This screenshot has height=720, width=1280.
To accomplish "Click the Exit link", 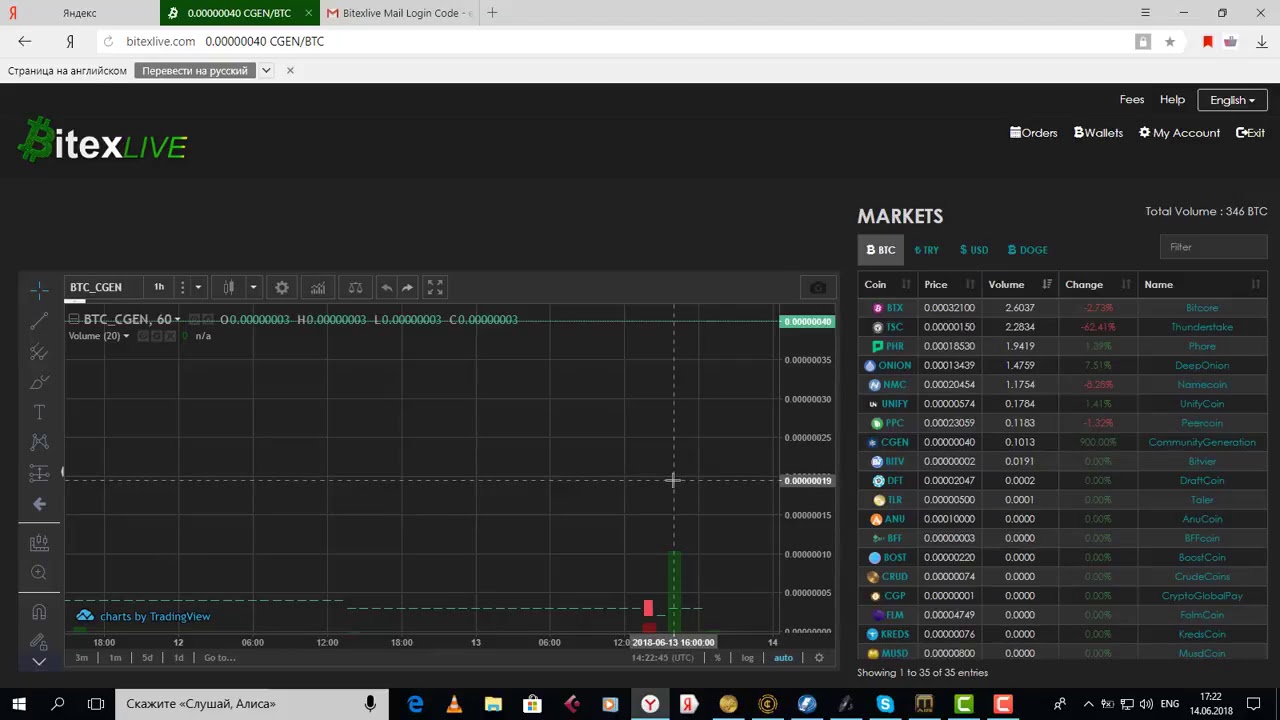I will (1250, 133).
